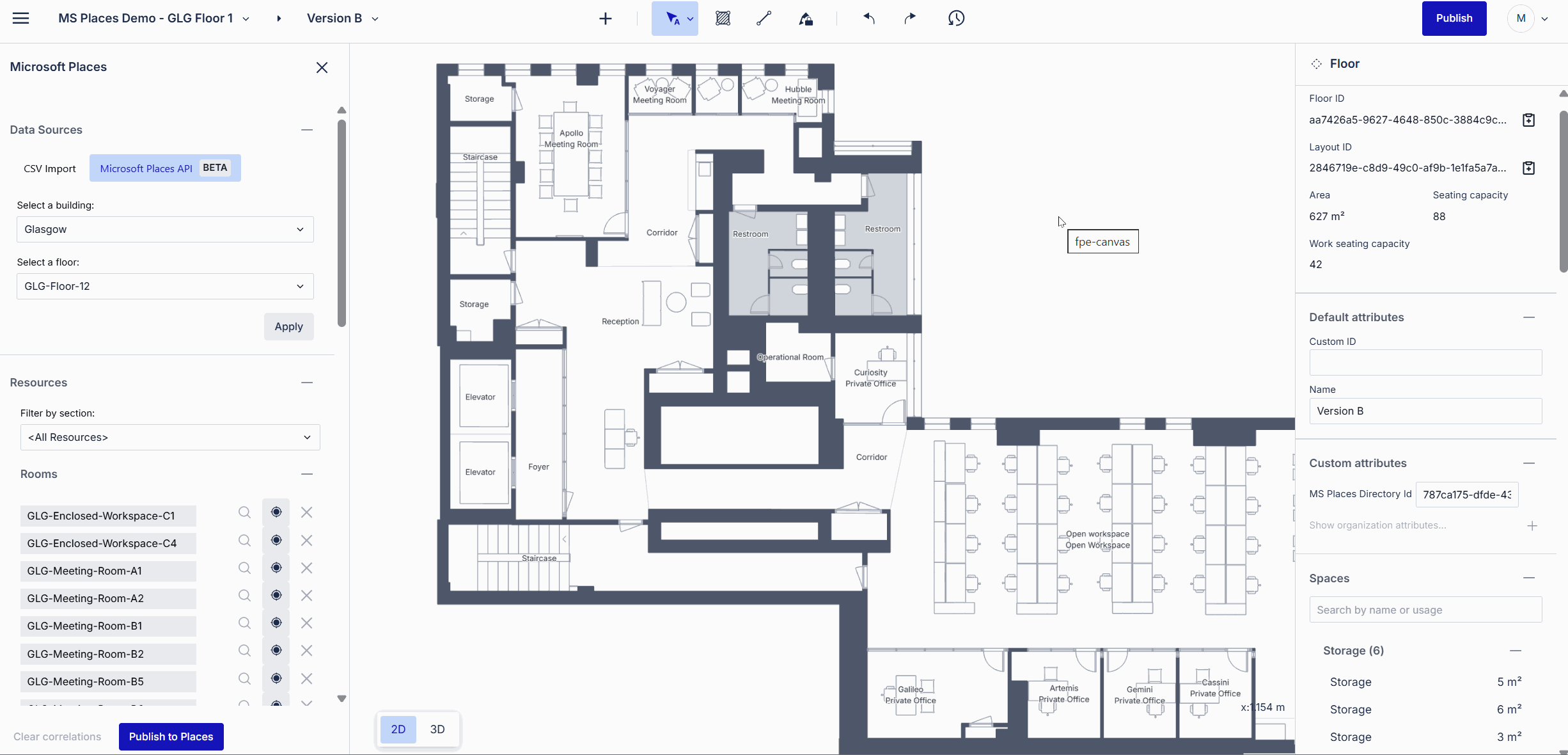The height and width of the screenshot is (755, 1568).
Task: Open the GLG-Floor-12 floor dropdown
Action: coord(164,286)
